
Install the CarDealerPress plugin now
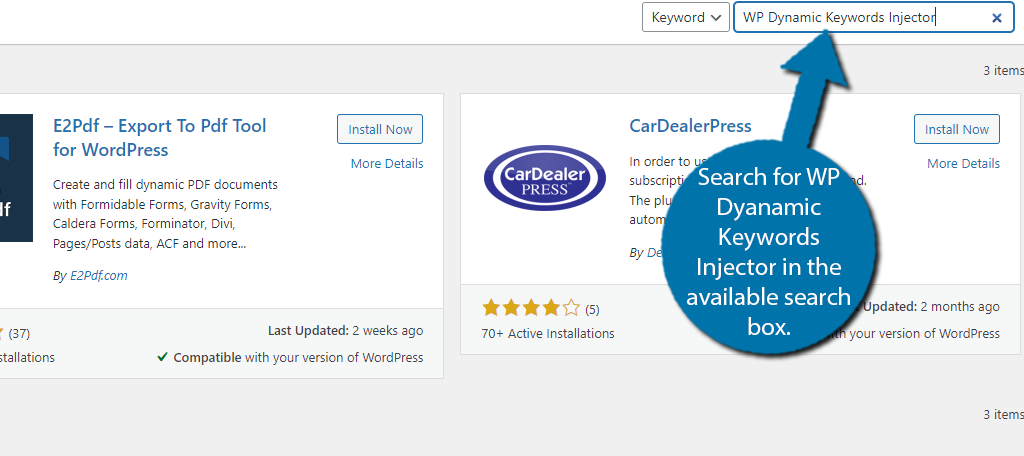[x=957, y=129]
